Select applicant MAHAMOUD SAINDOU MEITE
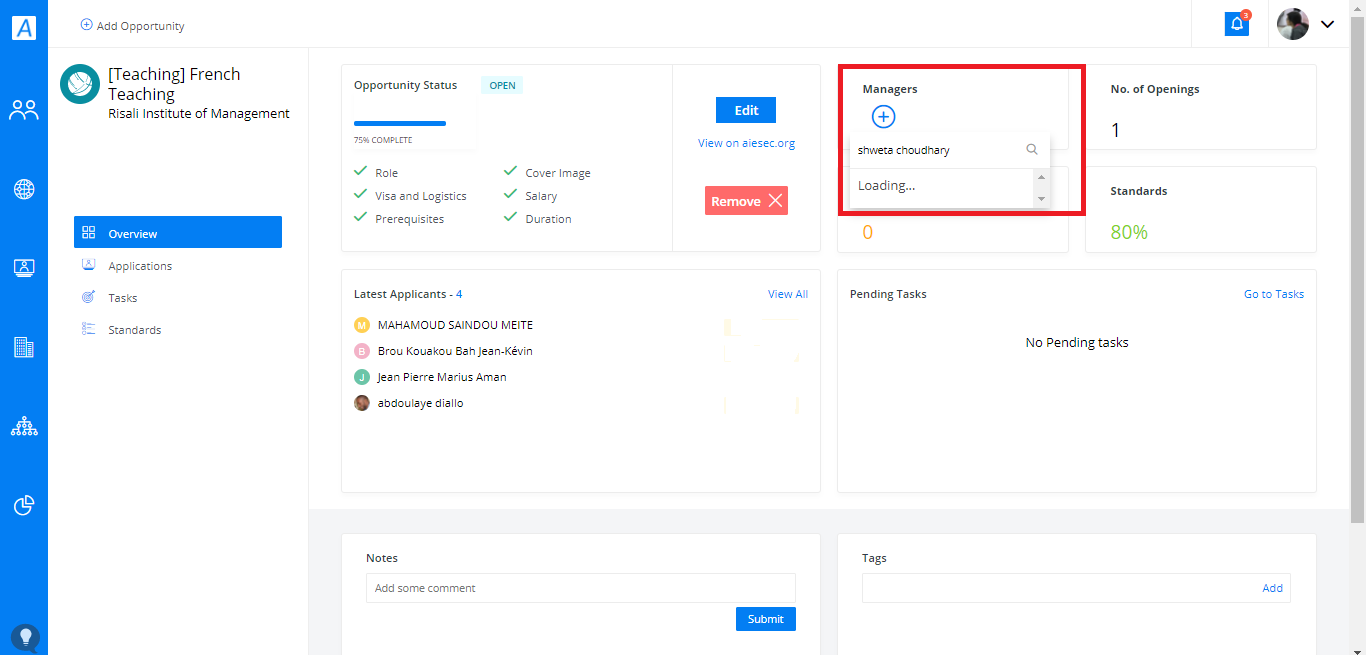Viewport: 1366px width, 655px height. (455, 325)
